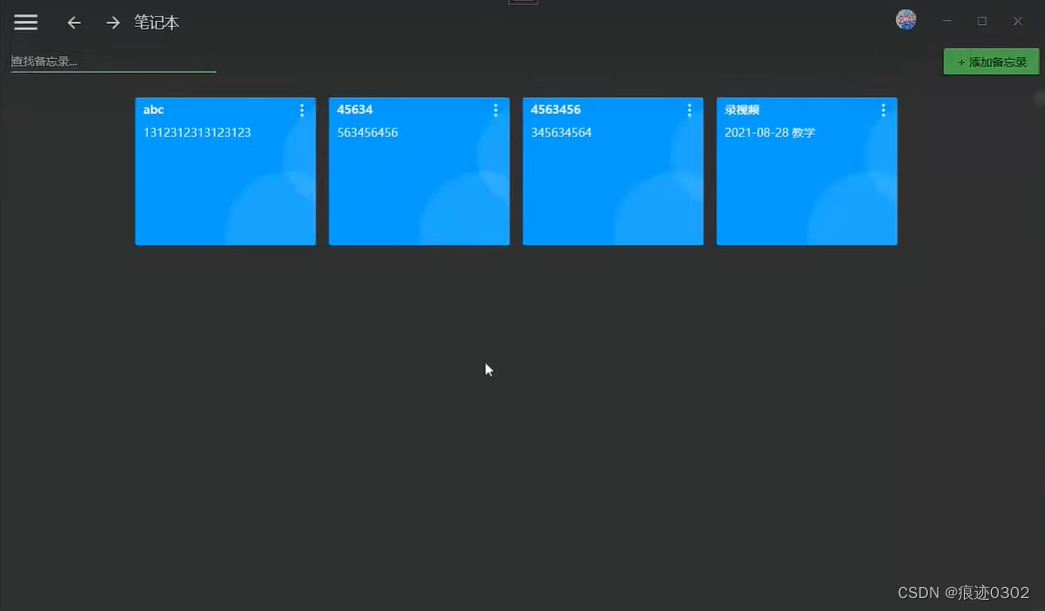Screen dimensions: 1045x611
Task: Open the memo card showing 345634564
Action: tap(613, 170)
